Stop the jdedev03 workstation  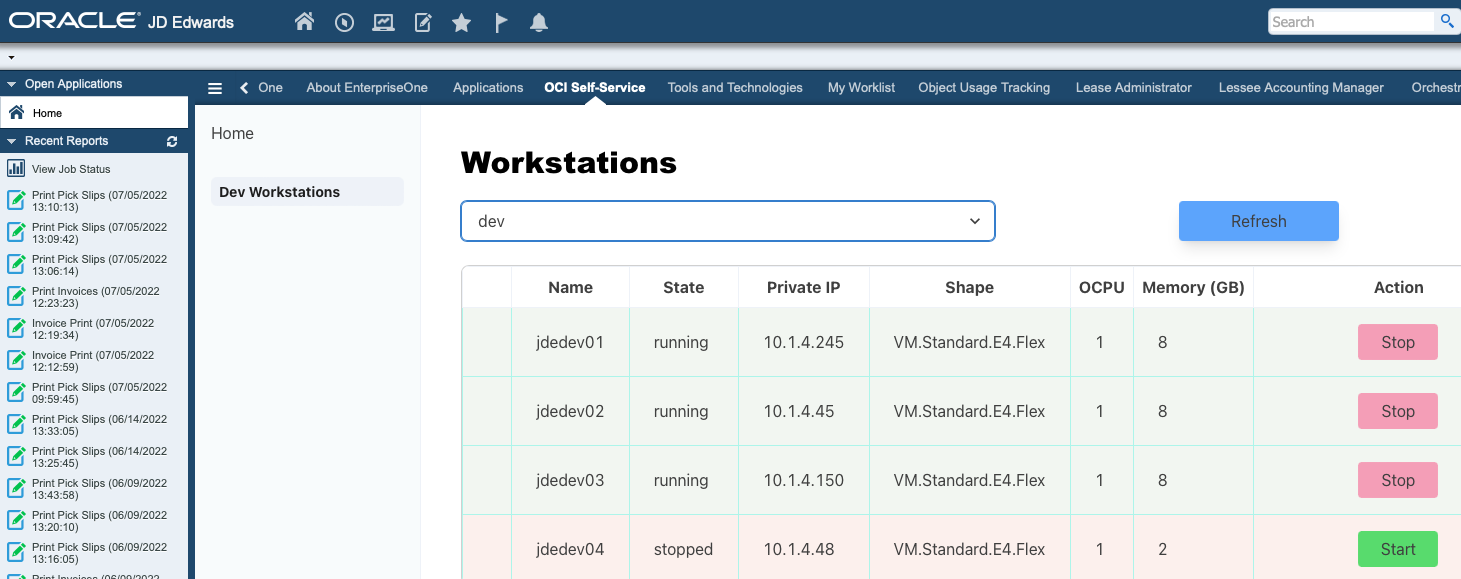point(1398,480)
